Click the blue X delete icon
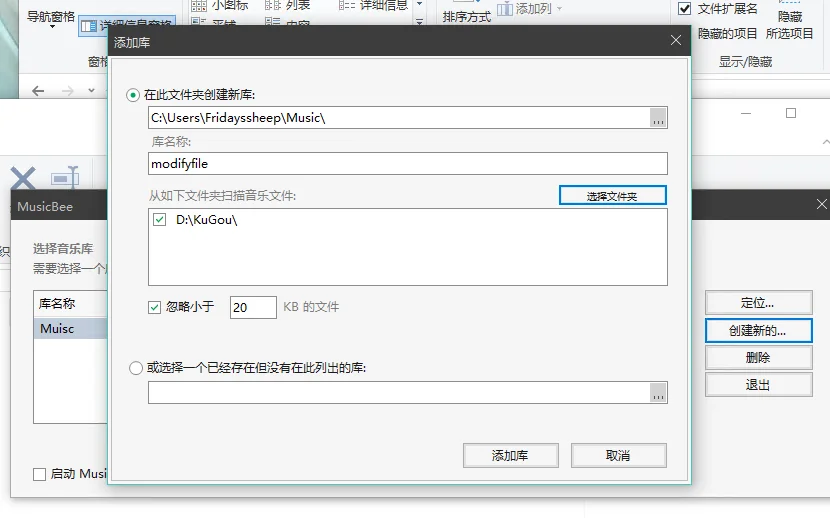The height and width of the screenshot is (518, 830). (23, 178)
